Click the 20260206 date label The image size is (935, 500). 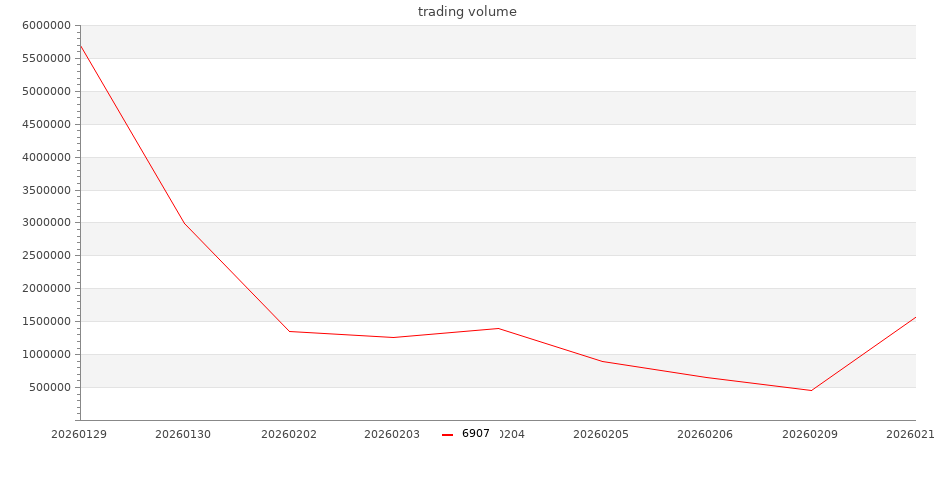pos(705,434)
